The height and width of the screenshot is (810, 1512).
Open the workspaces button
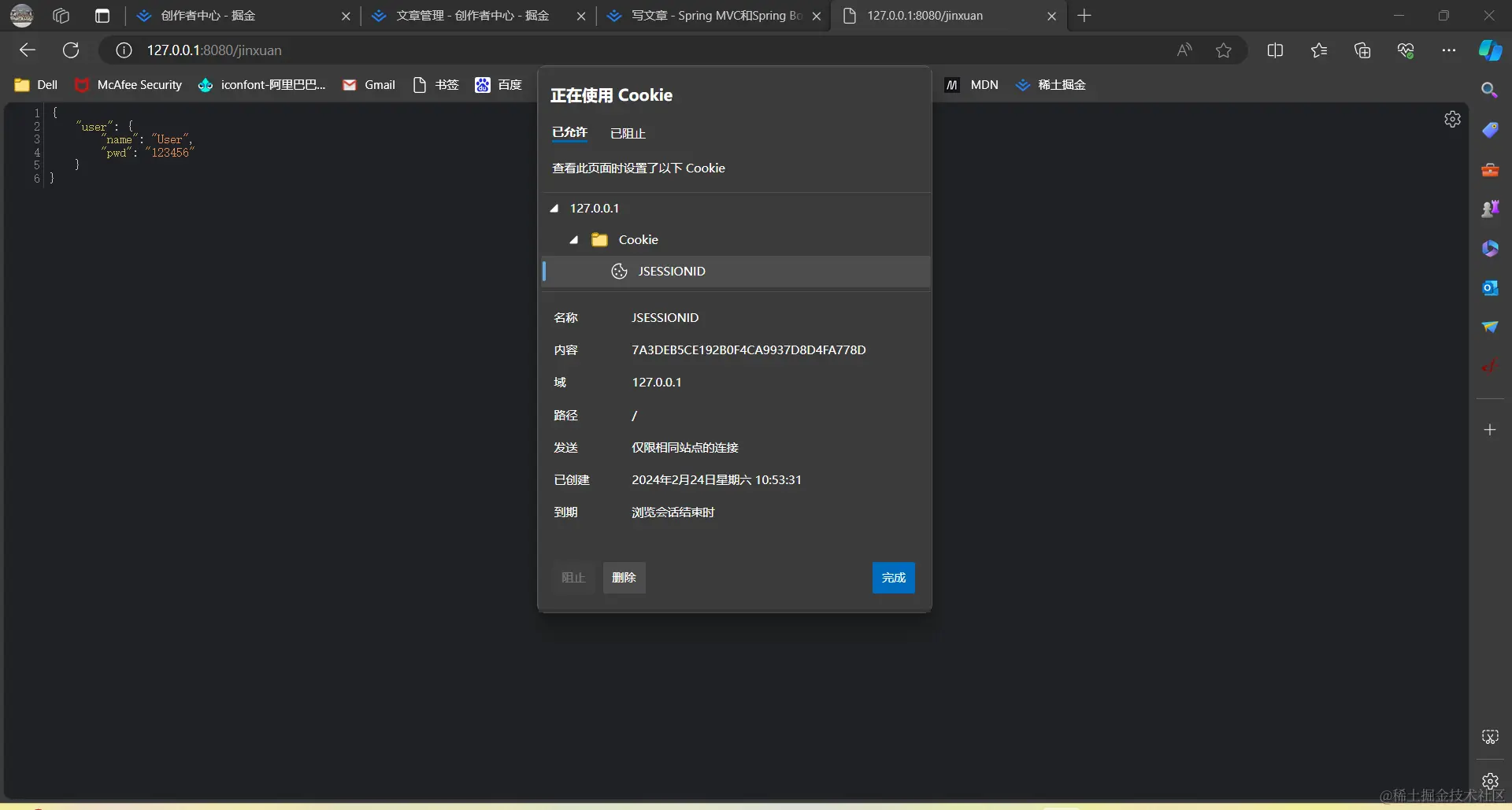pos(61,16)
